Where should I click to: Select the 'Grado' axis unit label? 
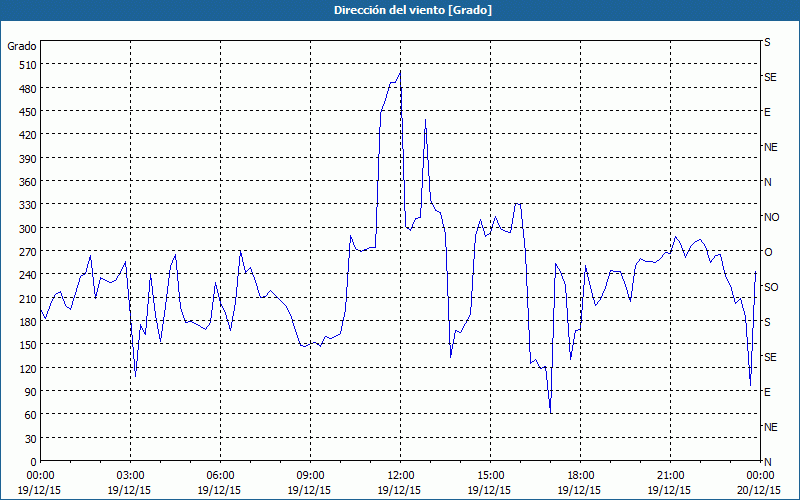[x=22, y=46]
